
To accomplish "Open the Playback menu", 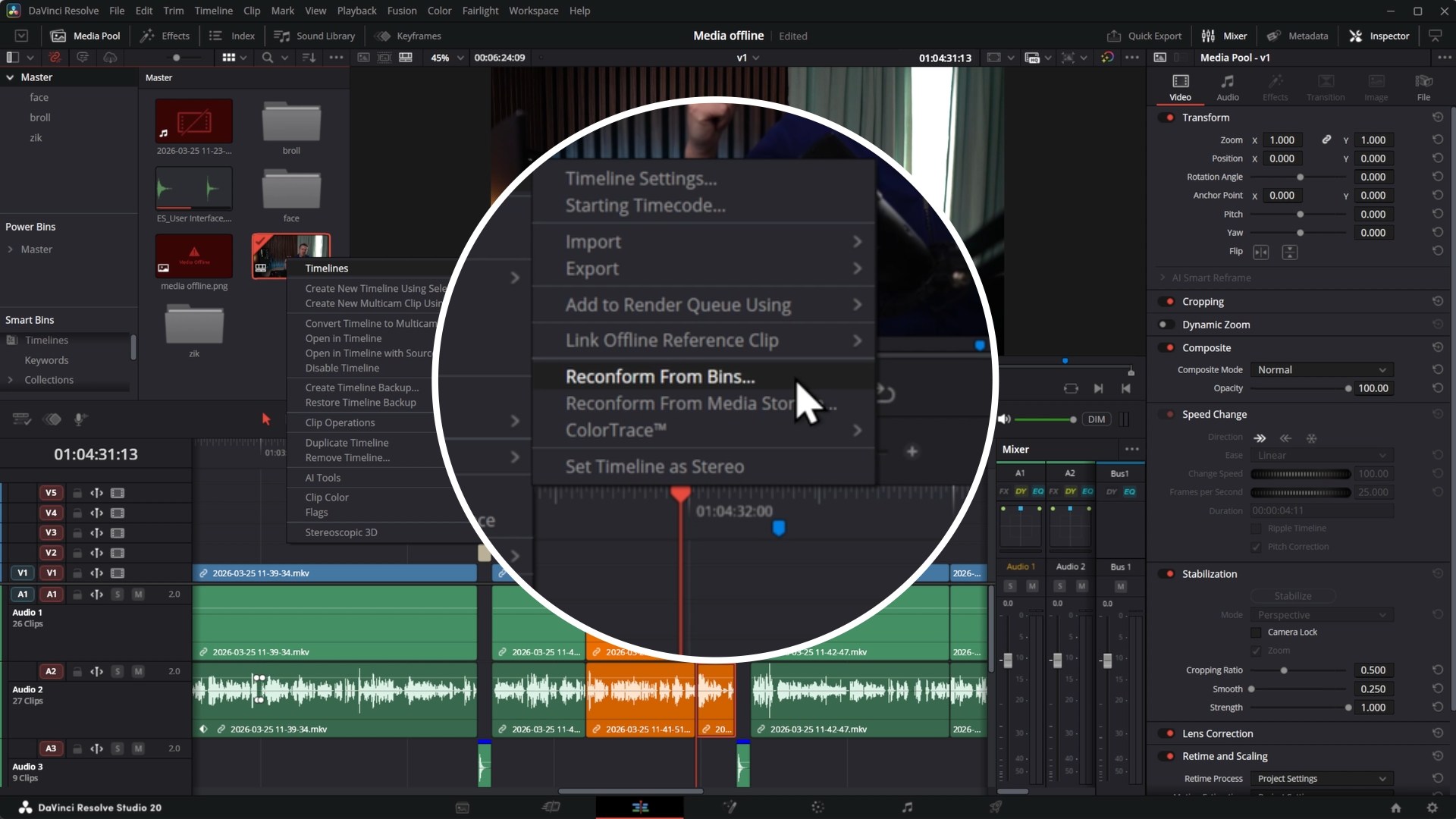I will (x=356, y=11).
